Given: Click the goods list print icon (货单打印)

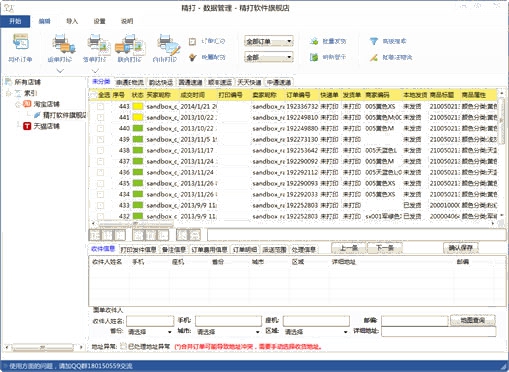Looking at the screenshot, I should (x=99, y=43).
